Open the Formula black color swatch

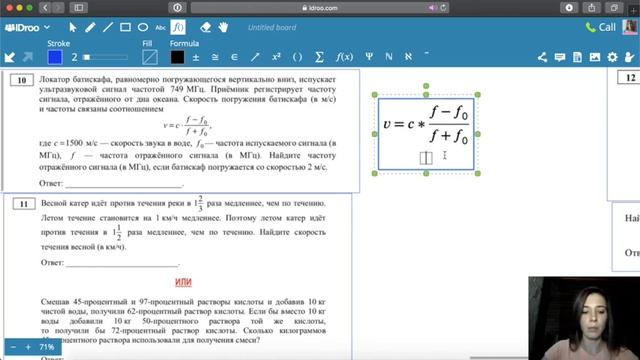178,57
